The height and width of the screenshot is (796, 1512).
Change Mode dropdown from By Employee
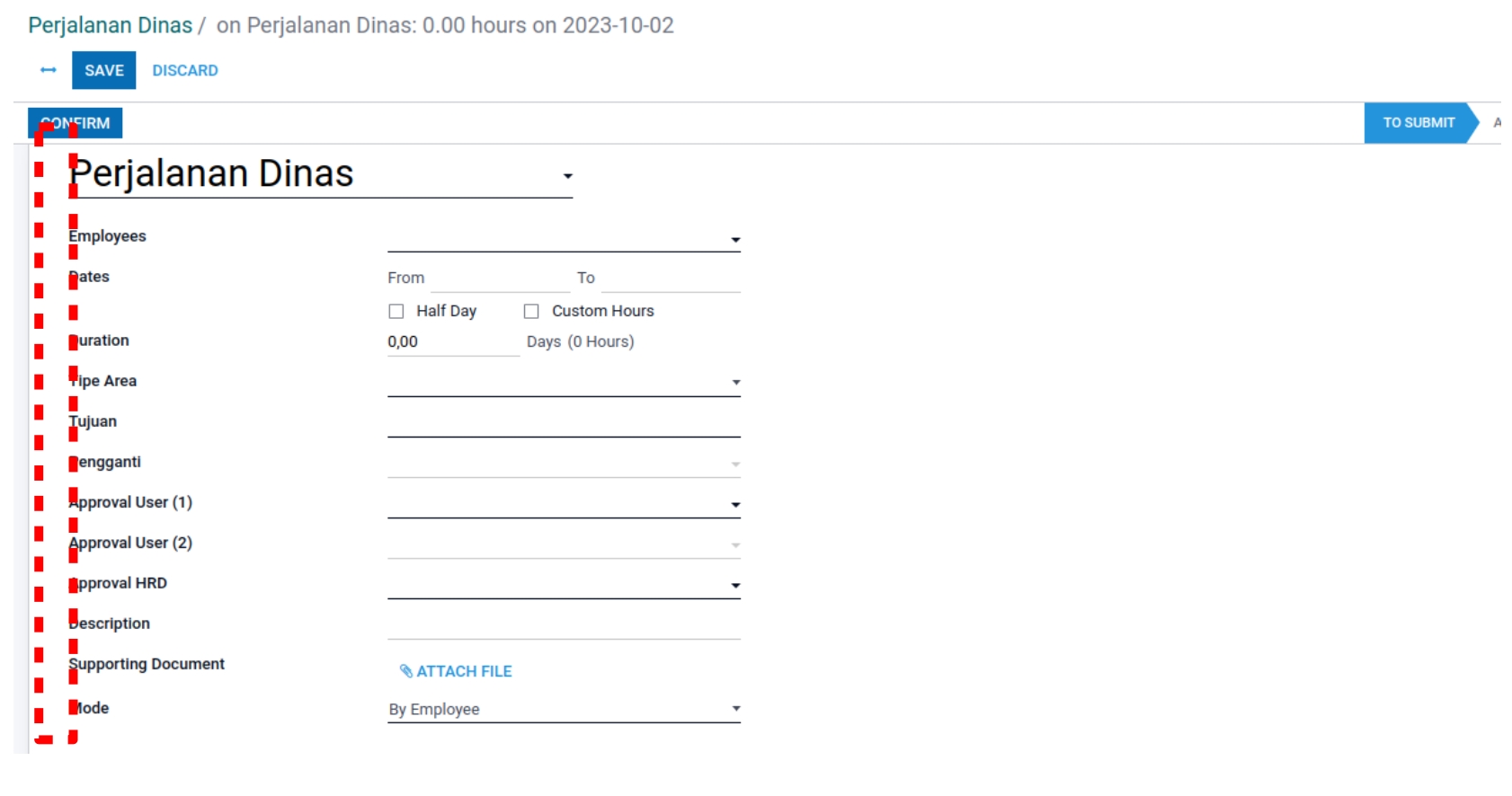564,709
